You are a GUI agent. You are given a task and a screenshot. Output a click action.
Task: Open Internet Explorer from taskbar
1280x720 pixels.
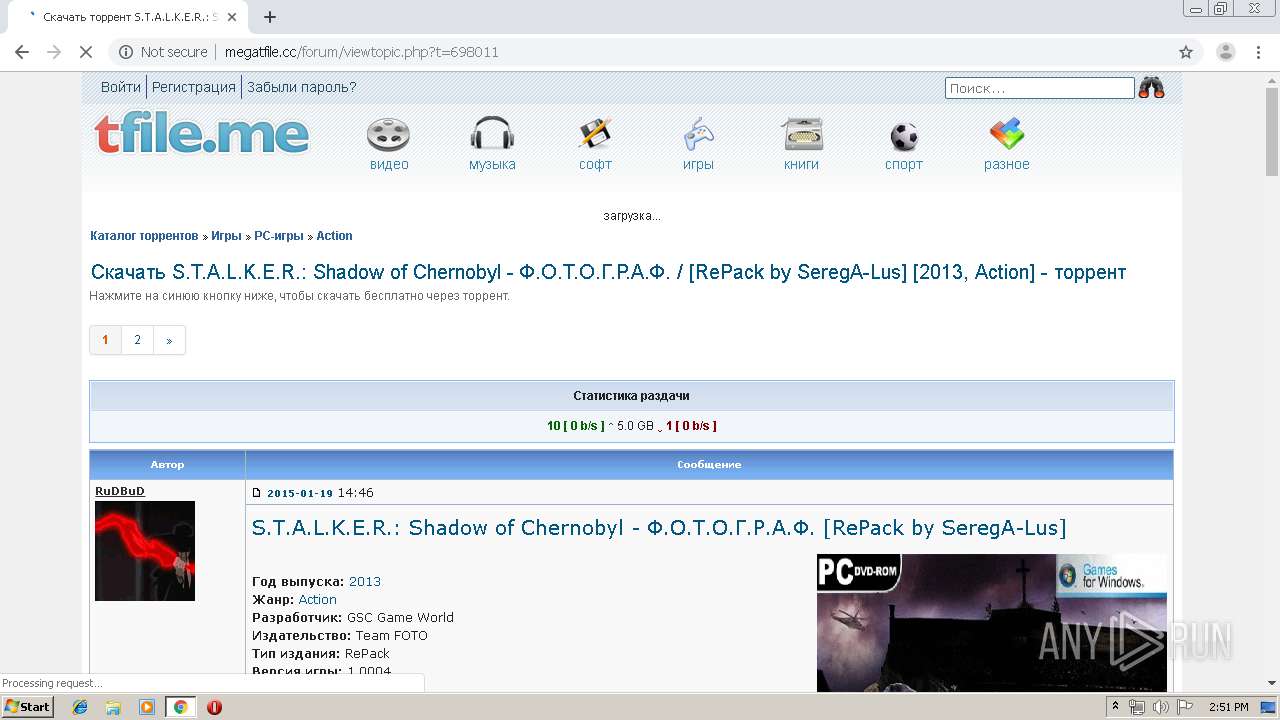[80, 707]
